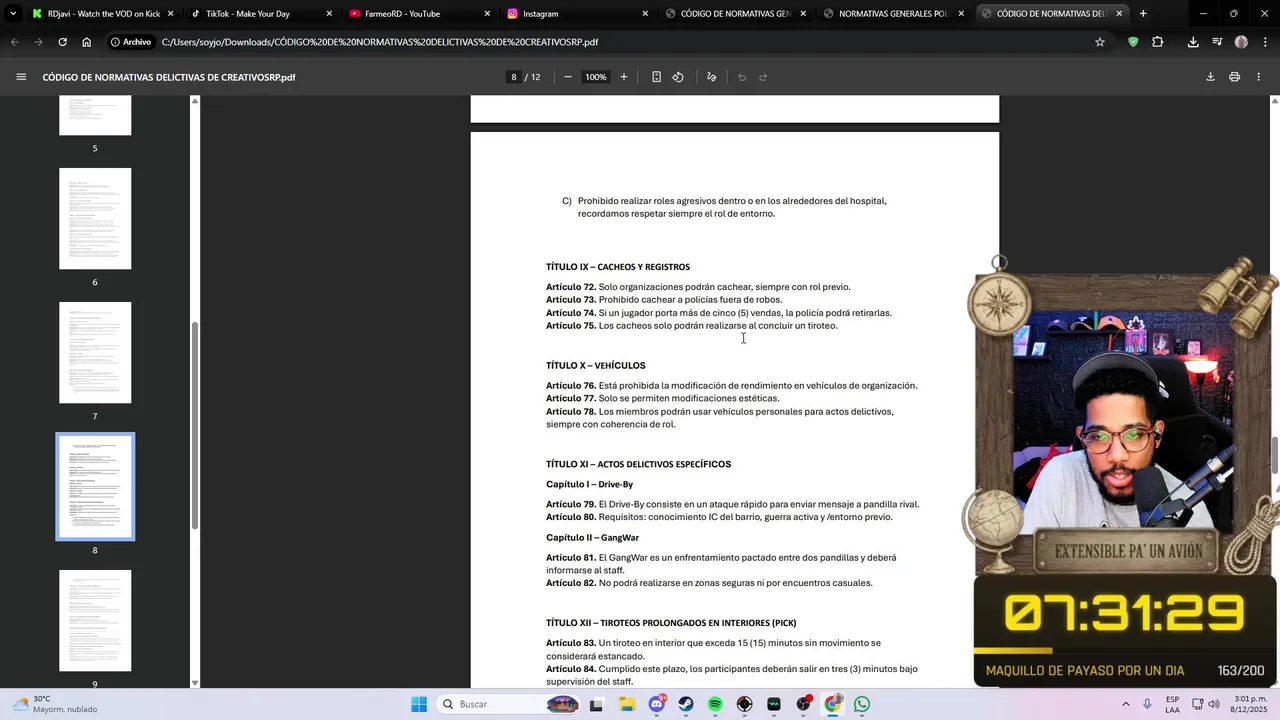The image size is (1280, 720).
Task: Rotate the PDF page counterclockwise
Action: pyautogui.click(x=678, y=77)
